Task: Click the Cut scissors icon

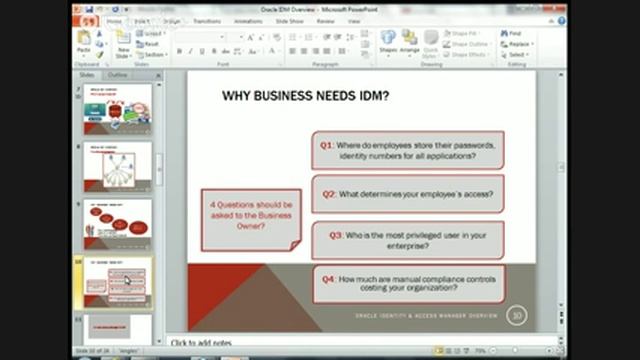Action: tap(99, 34)
